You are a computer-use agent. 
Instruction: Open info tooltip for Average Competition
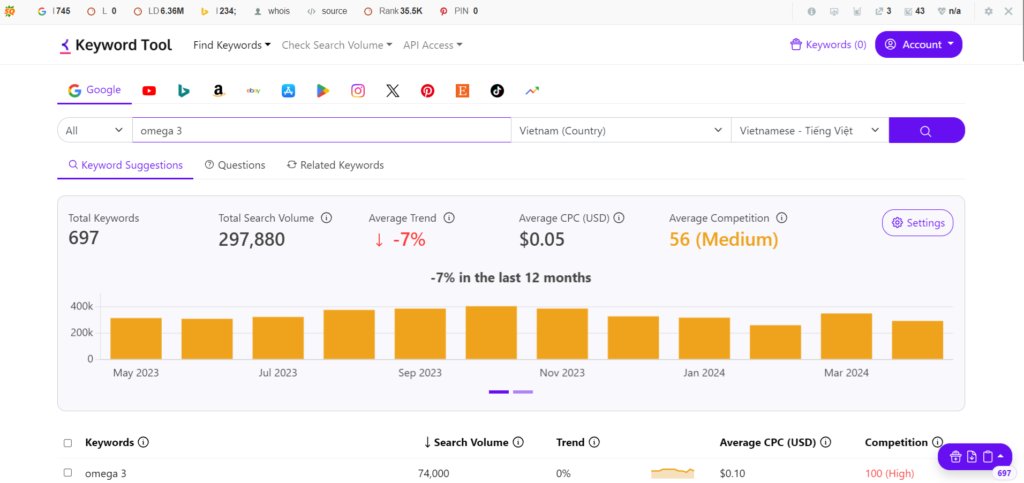781,218
